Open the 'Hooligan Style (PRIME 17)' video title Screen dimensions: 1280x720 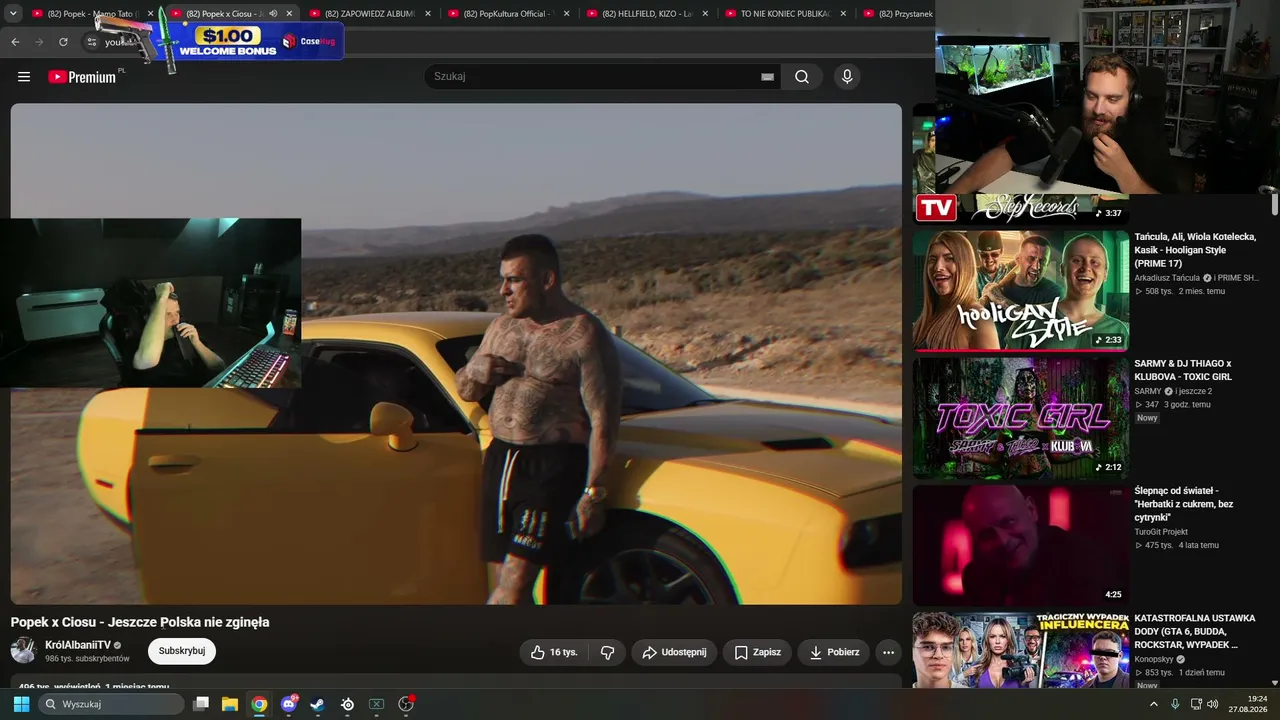1195,250
